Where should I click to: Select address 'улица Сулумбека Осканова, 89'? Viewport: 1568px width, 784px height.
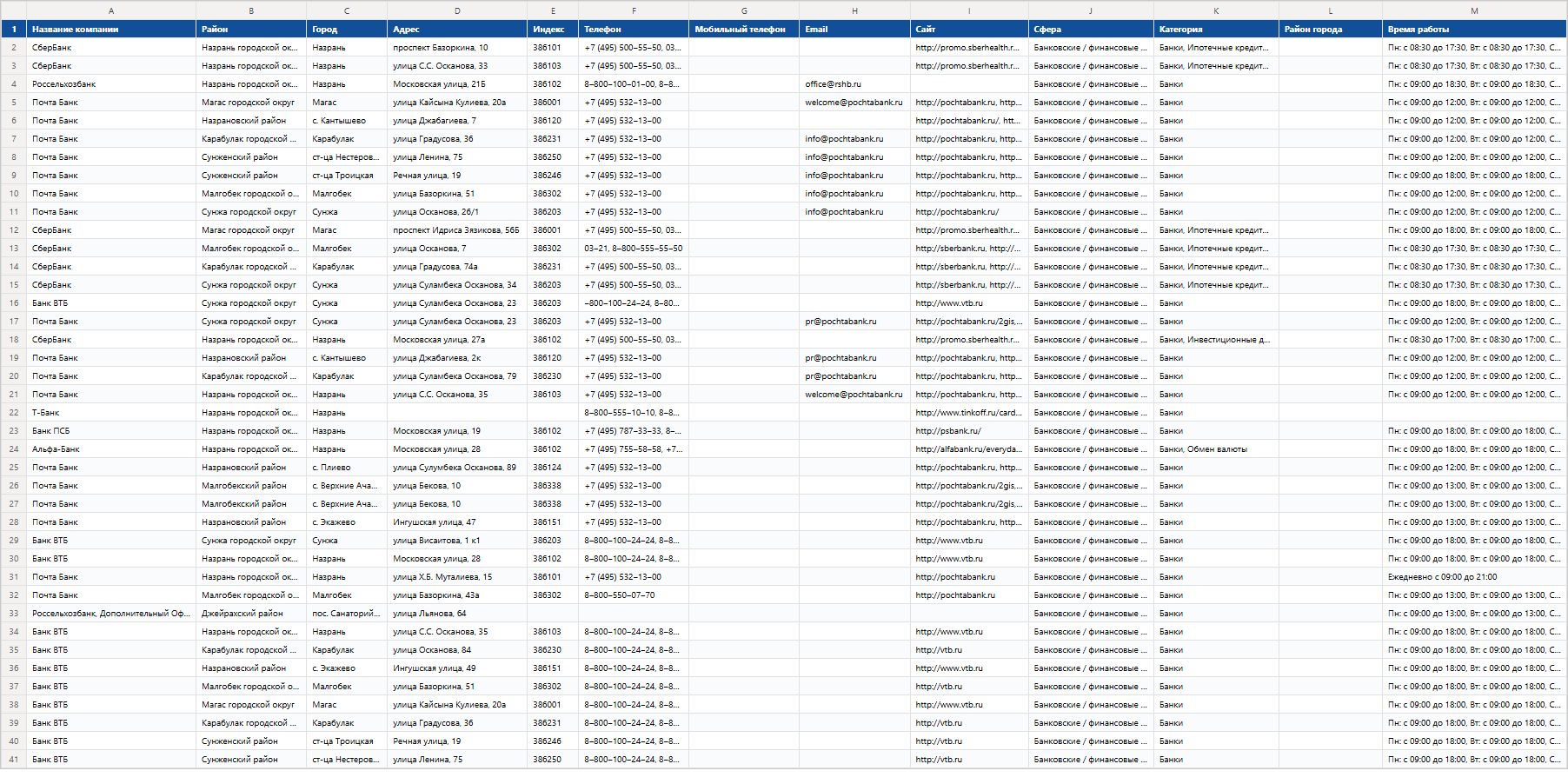click(x=457, y=468)
